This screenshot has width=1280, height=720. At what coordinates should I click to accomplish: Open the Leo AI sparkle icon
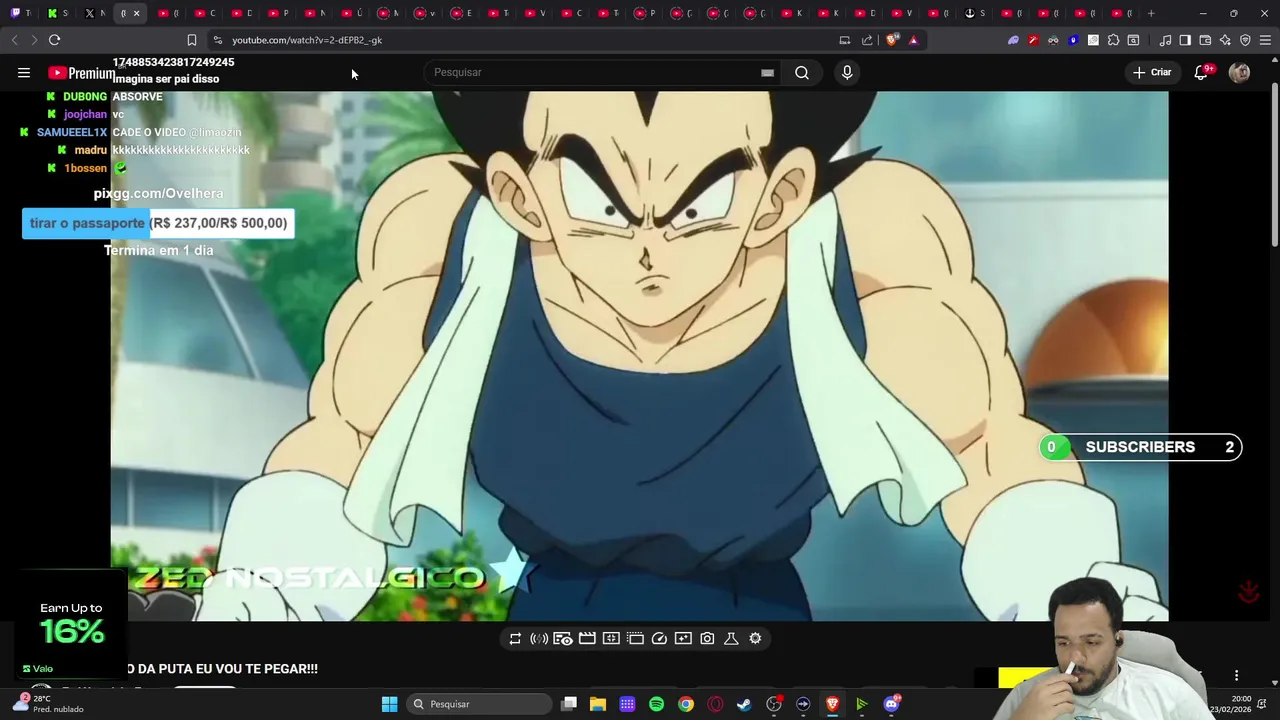(1225, 40)
